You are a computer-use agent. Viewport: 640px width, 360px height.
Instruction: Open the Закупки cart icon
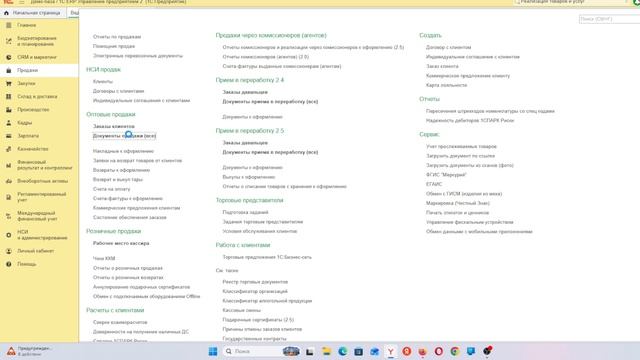click(x=9, y=83)
